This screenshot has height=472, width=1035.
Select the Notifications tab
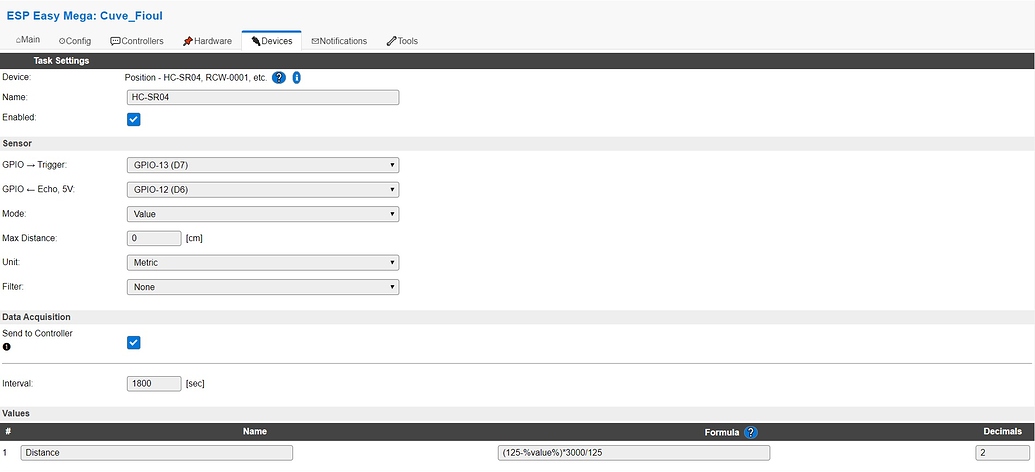click(x=339, y=41)
